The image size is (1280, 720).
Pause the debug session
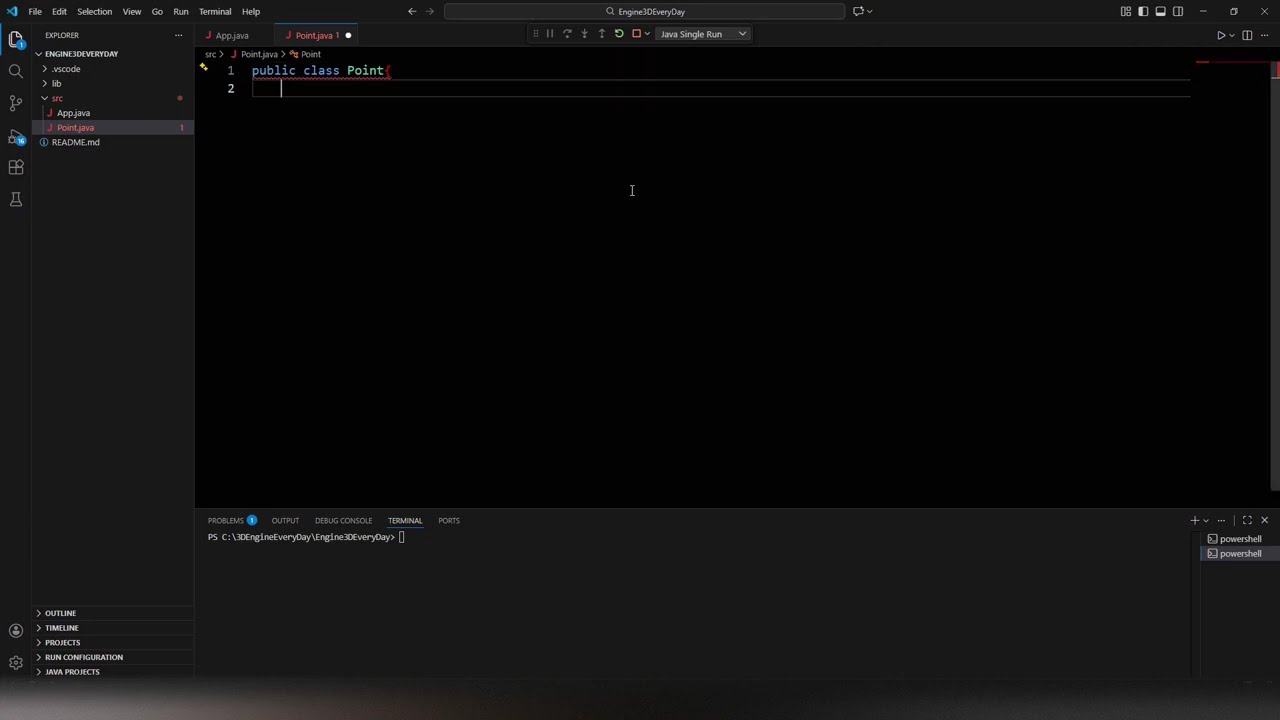550,34
